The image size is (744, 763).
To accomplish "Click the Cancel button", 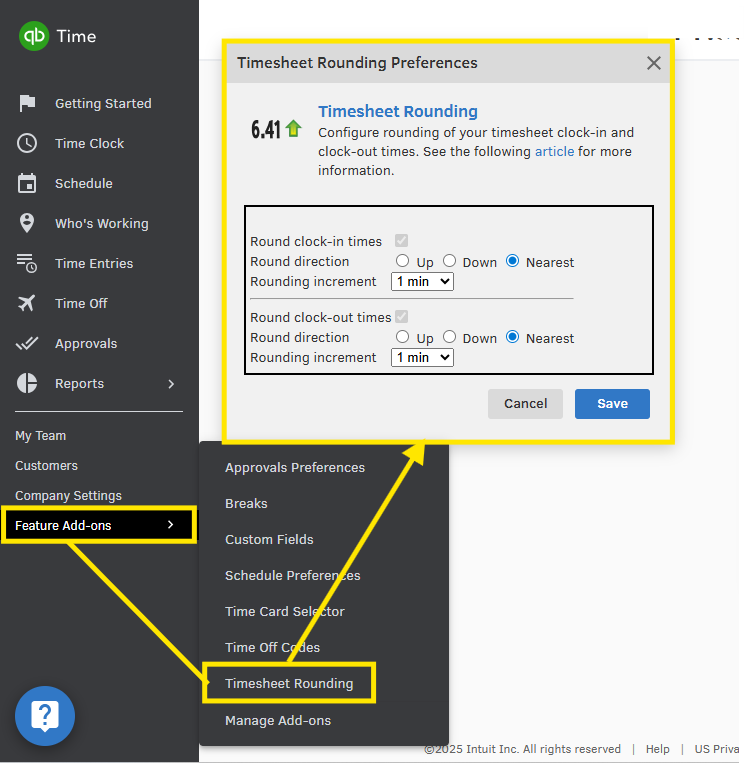I will pos(526,404).
